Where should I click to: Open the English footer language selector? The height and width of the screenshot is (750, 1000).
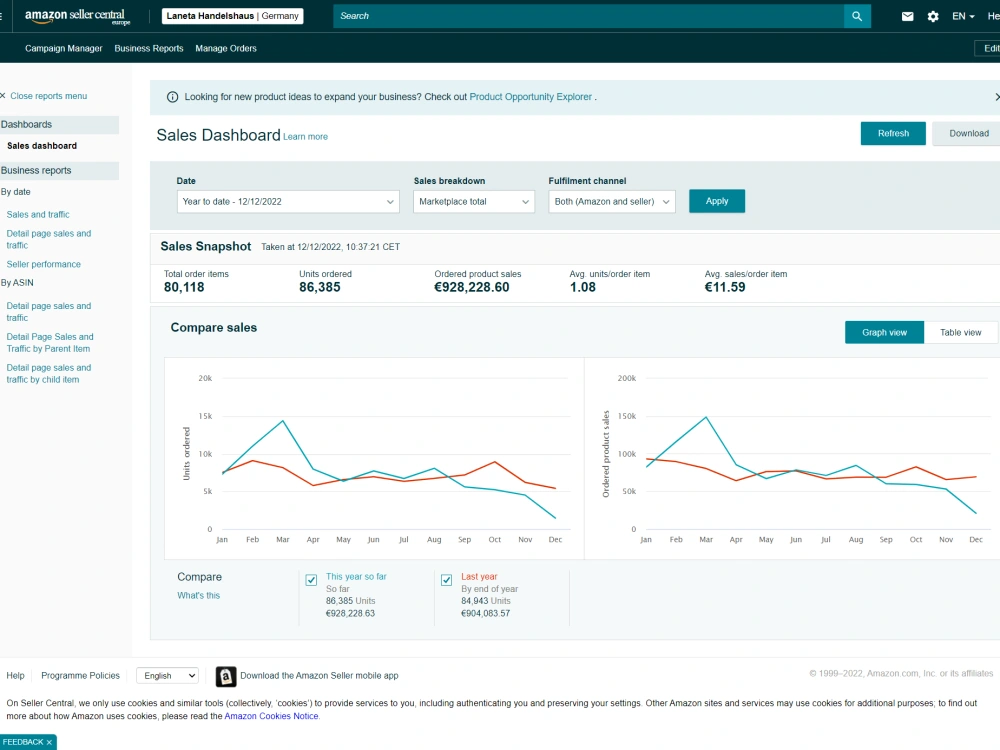(x=168, y=675)
